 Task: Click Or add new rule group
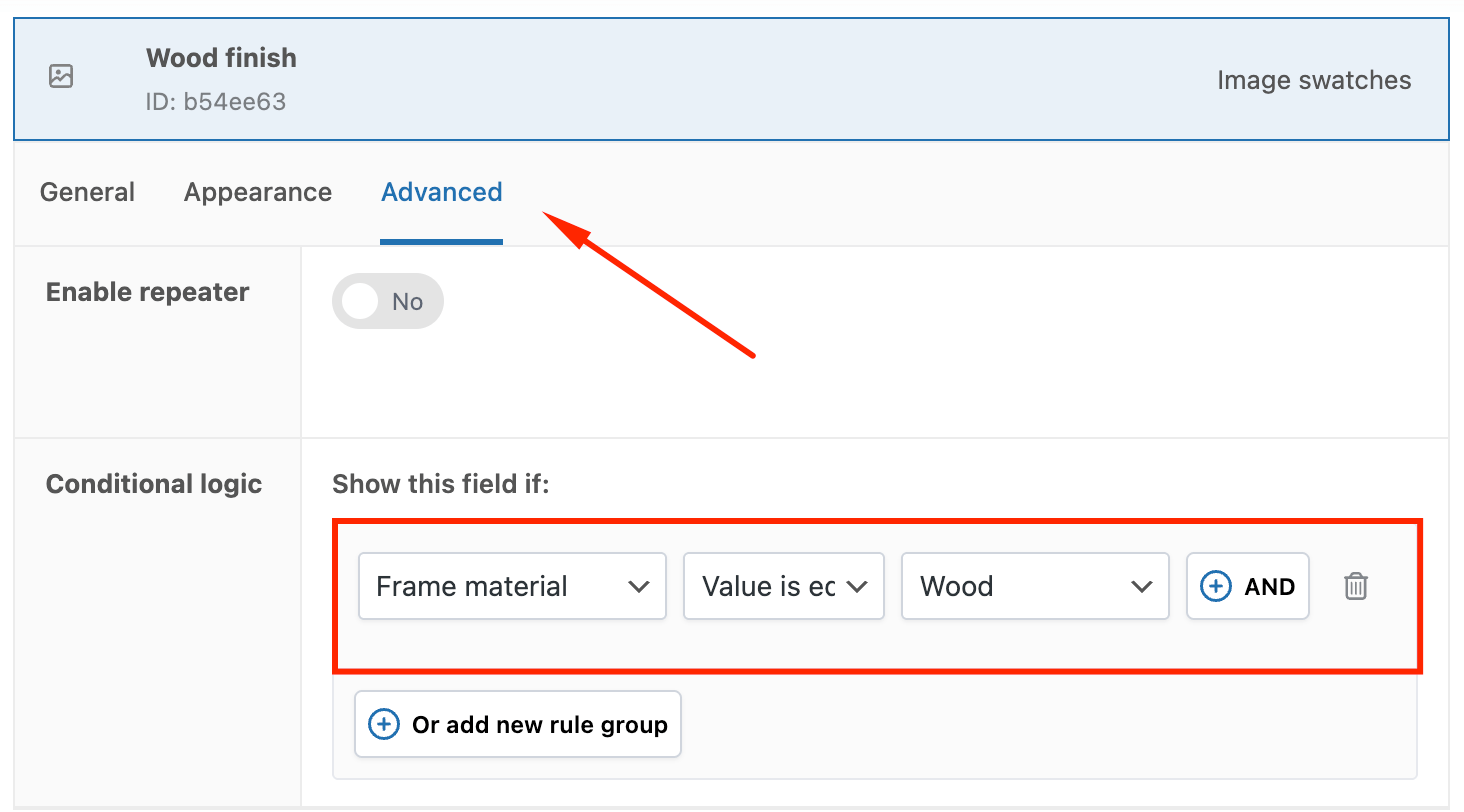tap(517, 723)
